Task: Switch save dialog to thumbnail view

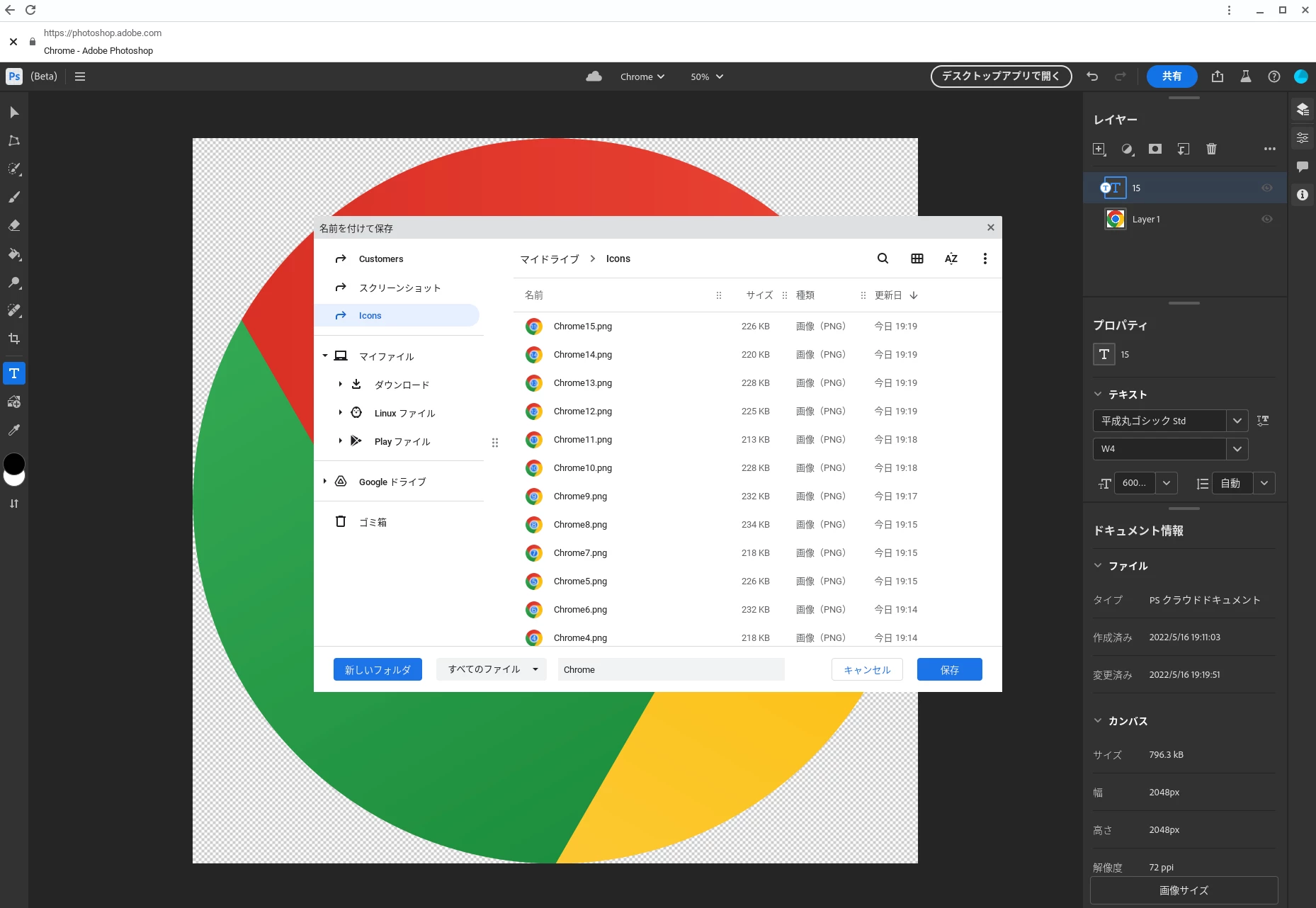Action: (917, 259)
